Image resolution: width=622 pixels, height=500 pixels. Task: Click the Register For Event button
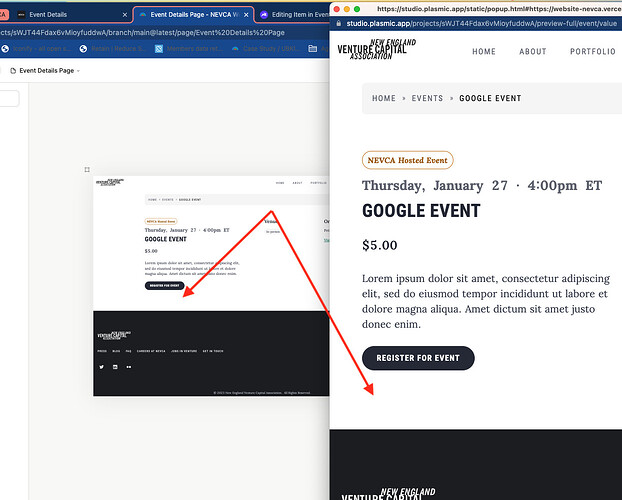click(418, 358)
